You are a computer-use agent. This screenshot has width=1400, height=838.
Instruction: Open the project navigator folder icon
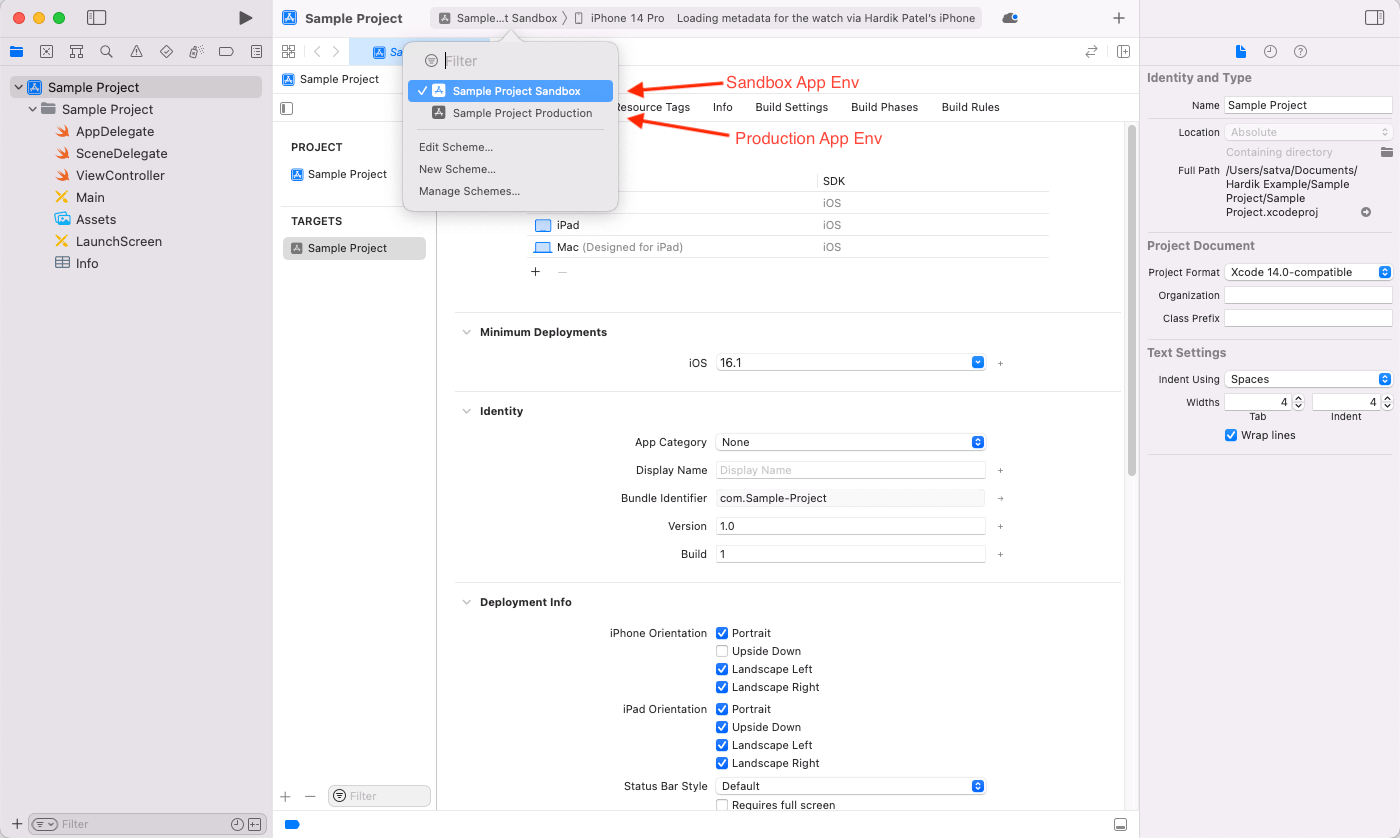coord(16,52)
